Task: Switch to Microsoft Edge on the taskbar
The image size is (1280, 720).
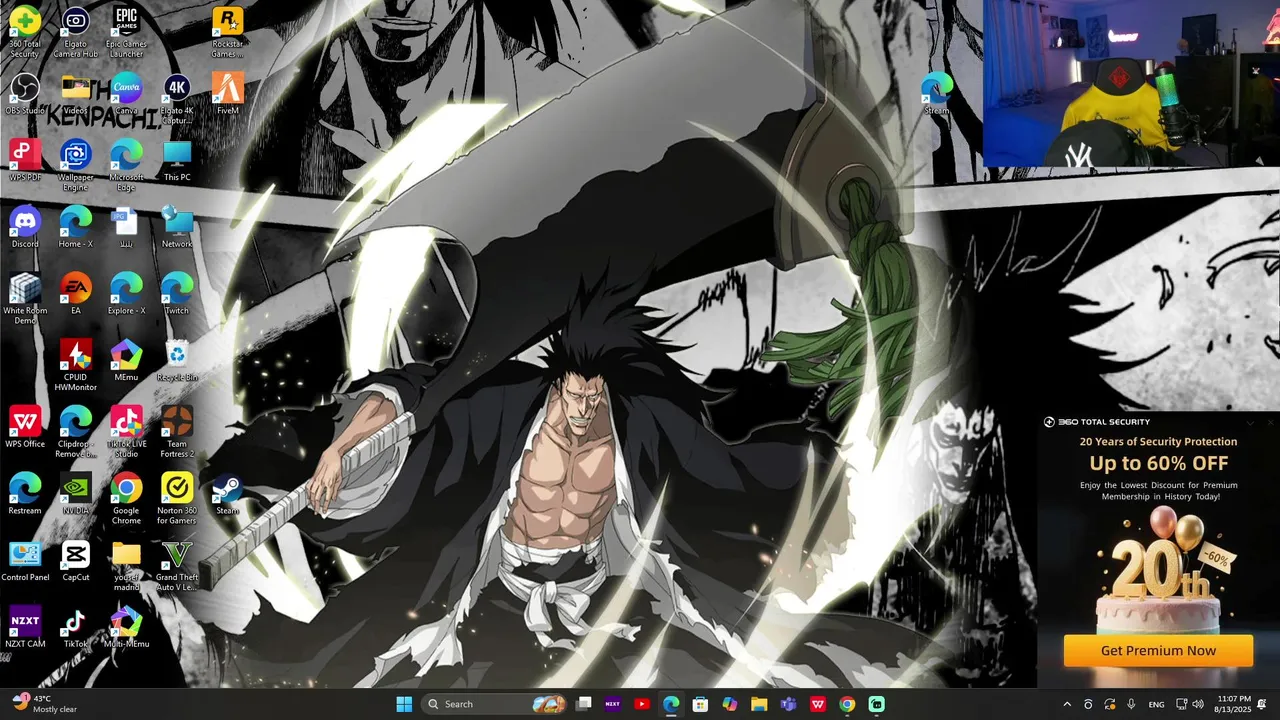Action: point(671,704)
